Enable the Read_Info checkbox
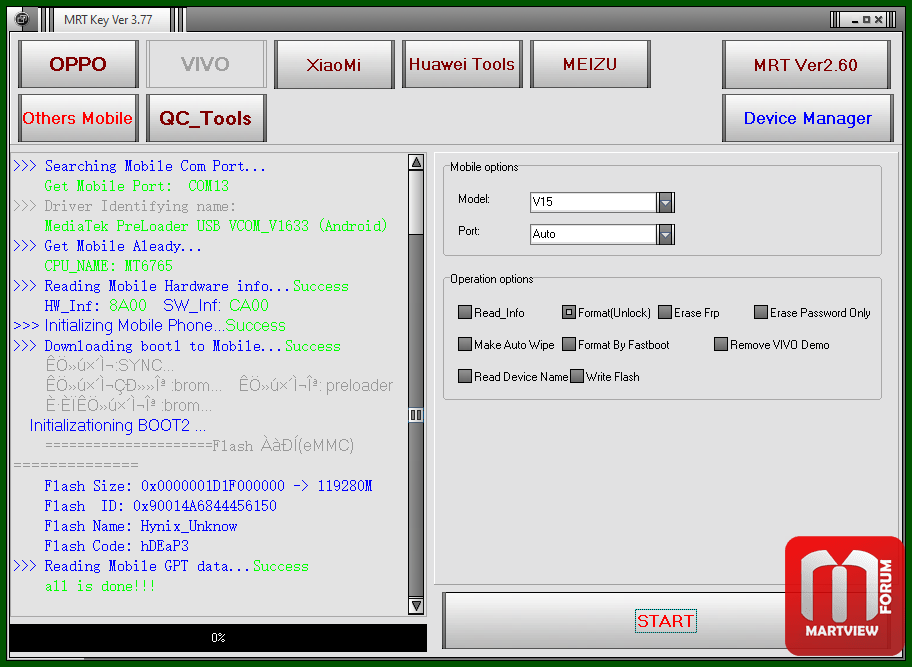This screenshot has width=912, height=667. pos(465,312)
